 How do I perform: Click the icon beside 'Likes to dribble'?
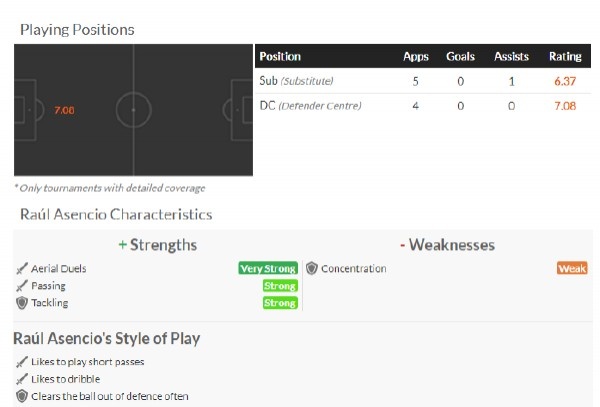click(21, 379)
